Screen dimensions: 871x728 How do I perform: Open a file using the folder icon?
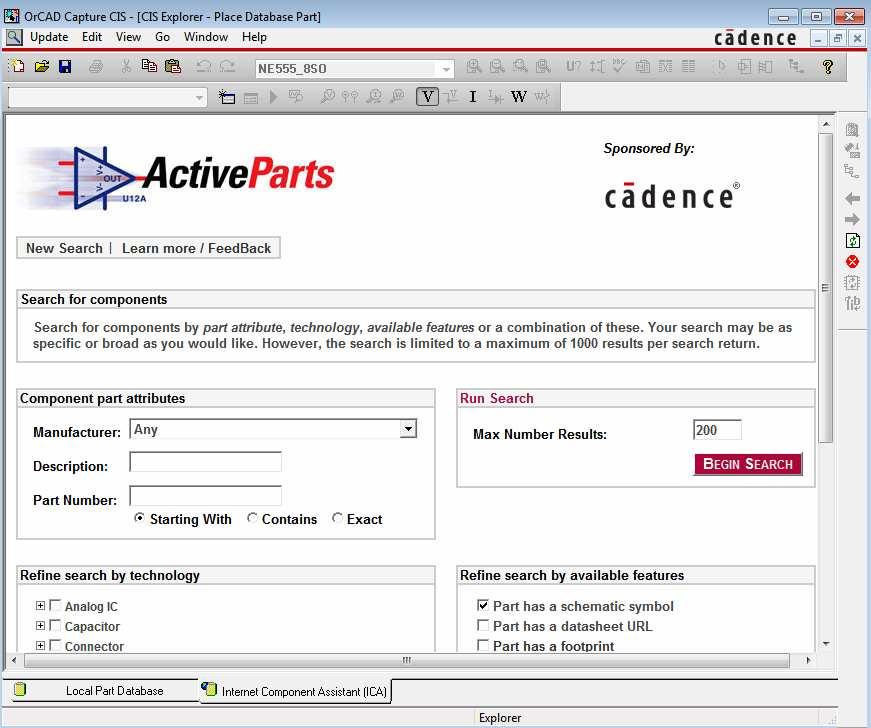(42, 67)
